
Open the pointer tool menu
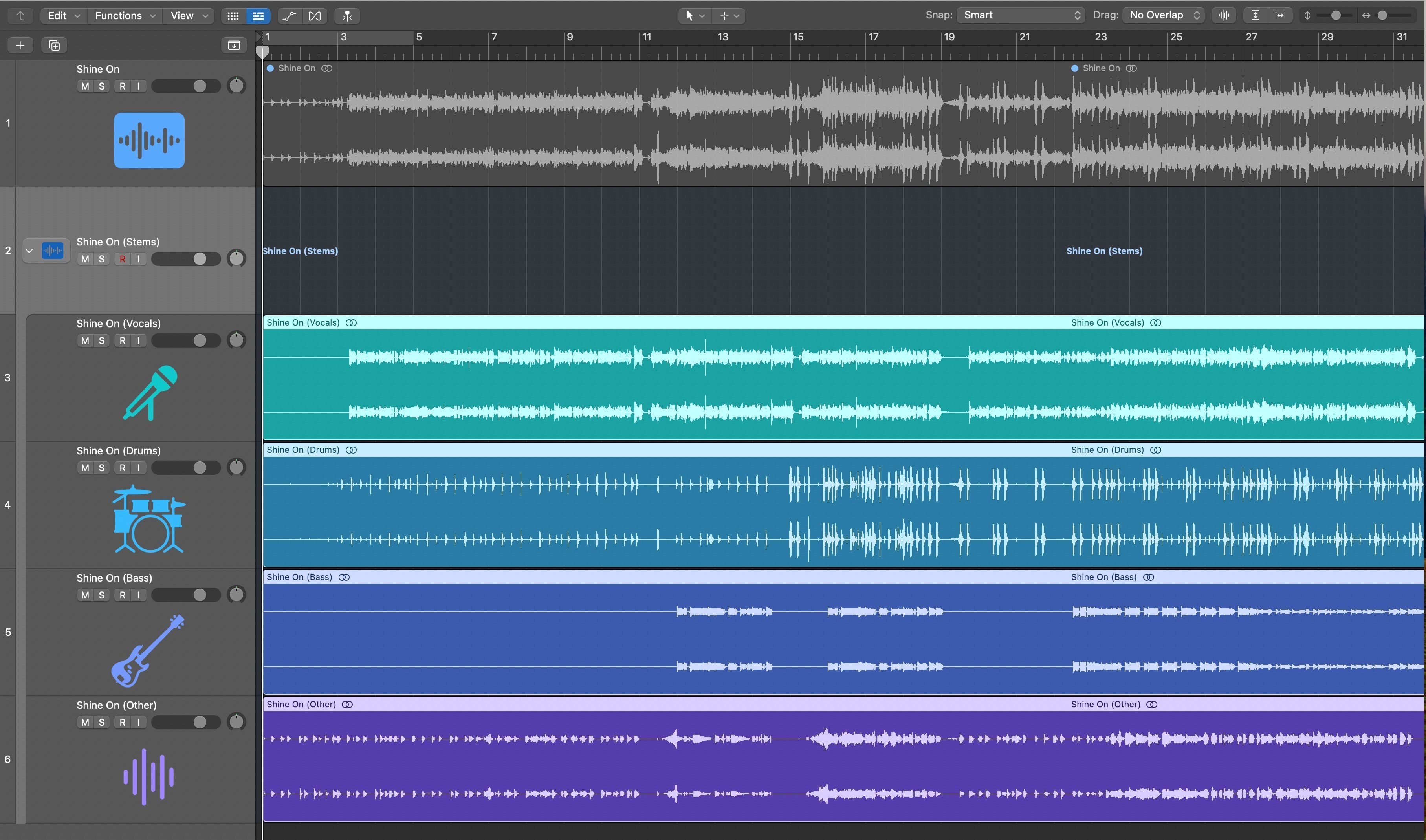coord(695,16)
